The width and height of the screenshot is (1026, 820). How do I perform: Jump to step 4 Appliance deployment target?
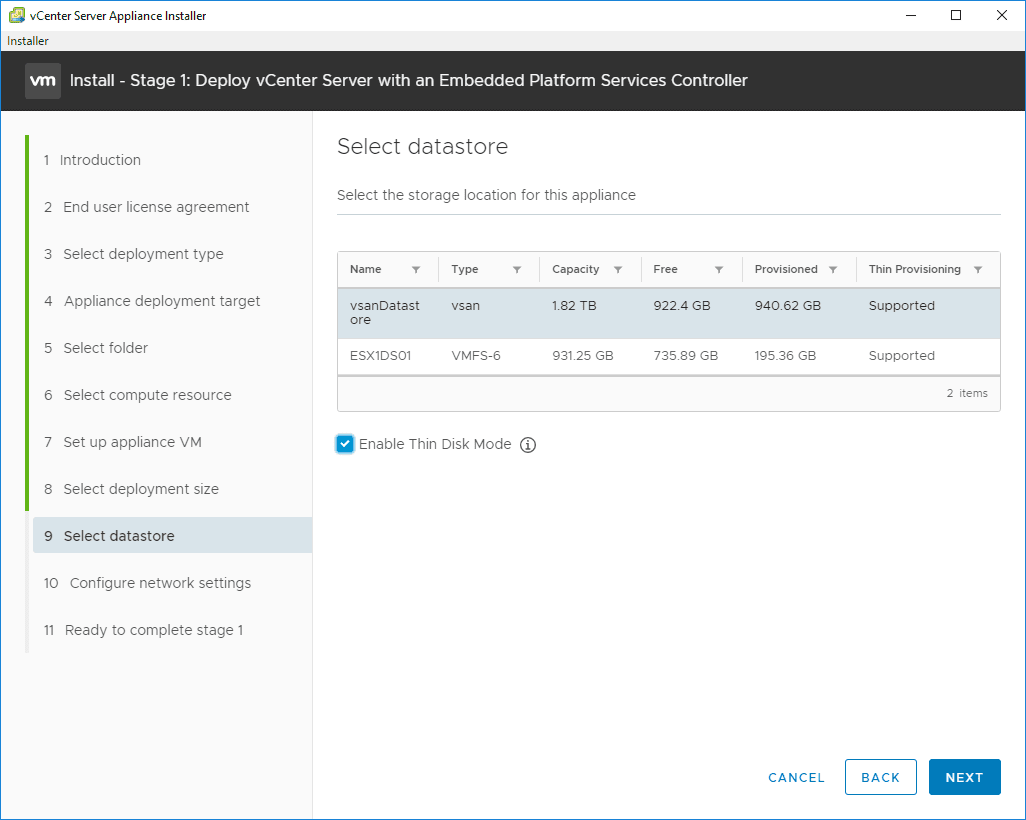coord(162,301)
